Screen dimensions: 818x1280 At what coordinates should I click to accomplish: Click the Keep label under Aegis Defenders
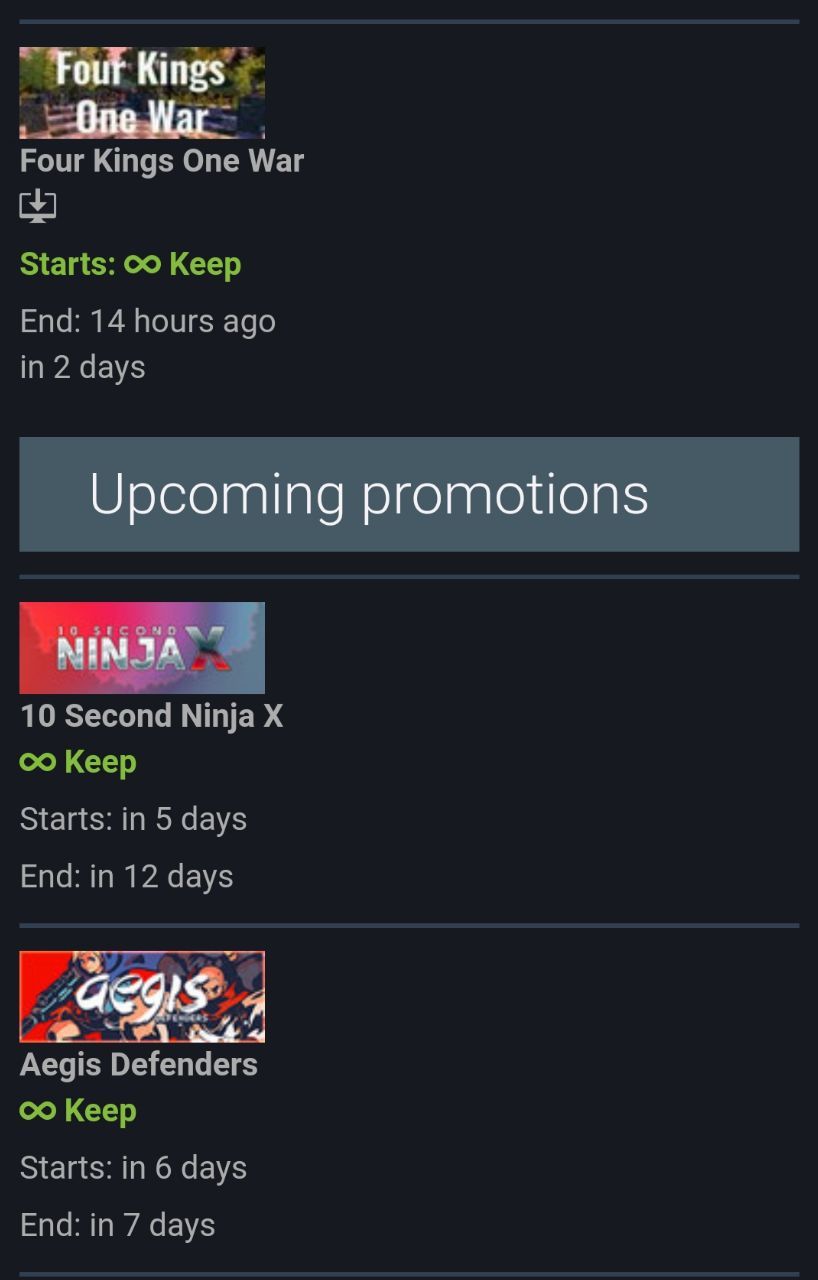100,1111
